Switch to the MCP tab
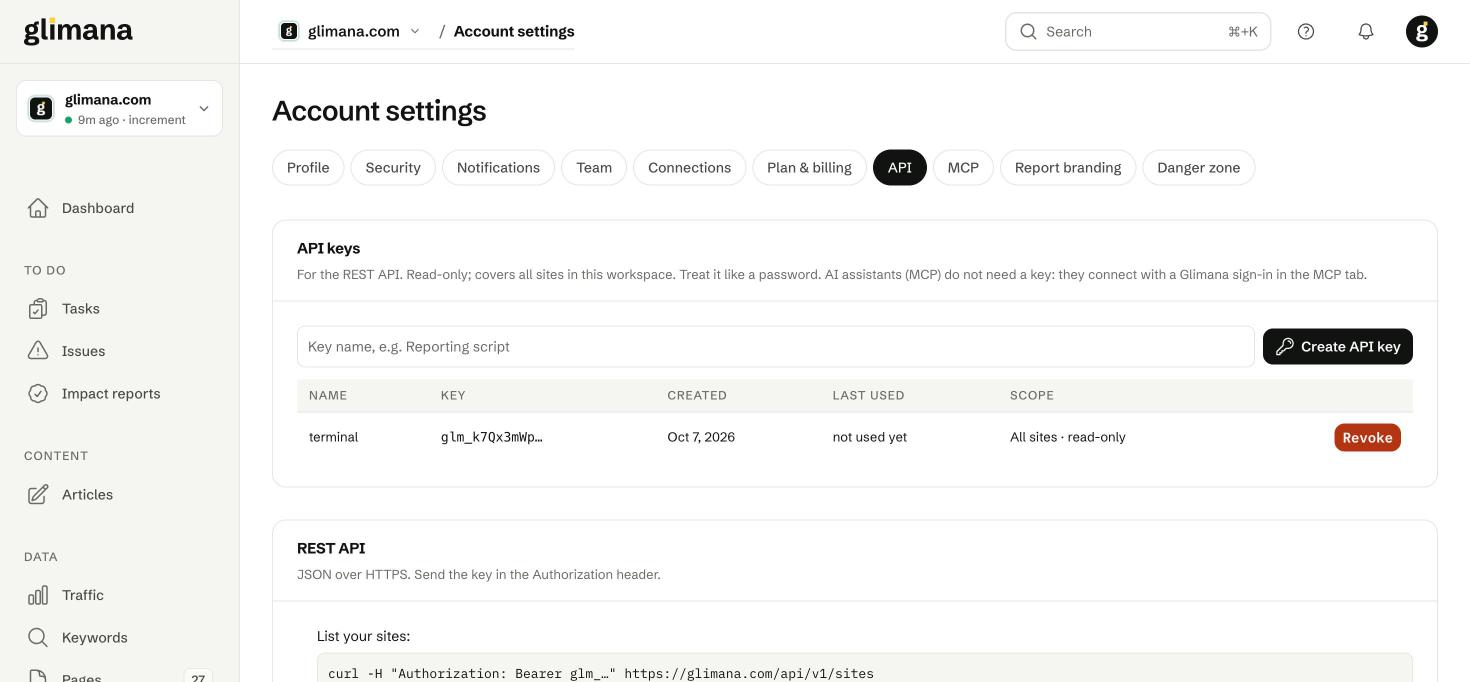This screenshot has height=682, width=1470. 963,167
